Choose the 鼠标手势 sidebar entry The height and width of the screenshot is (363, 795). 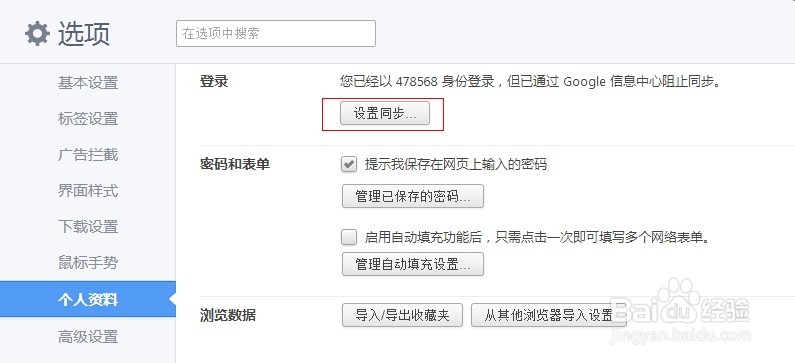point(88,263)
